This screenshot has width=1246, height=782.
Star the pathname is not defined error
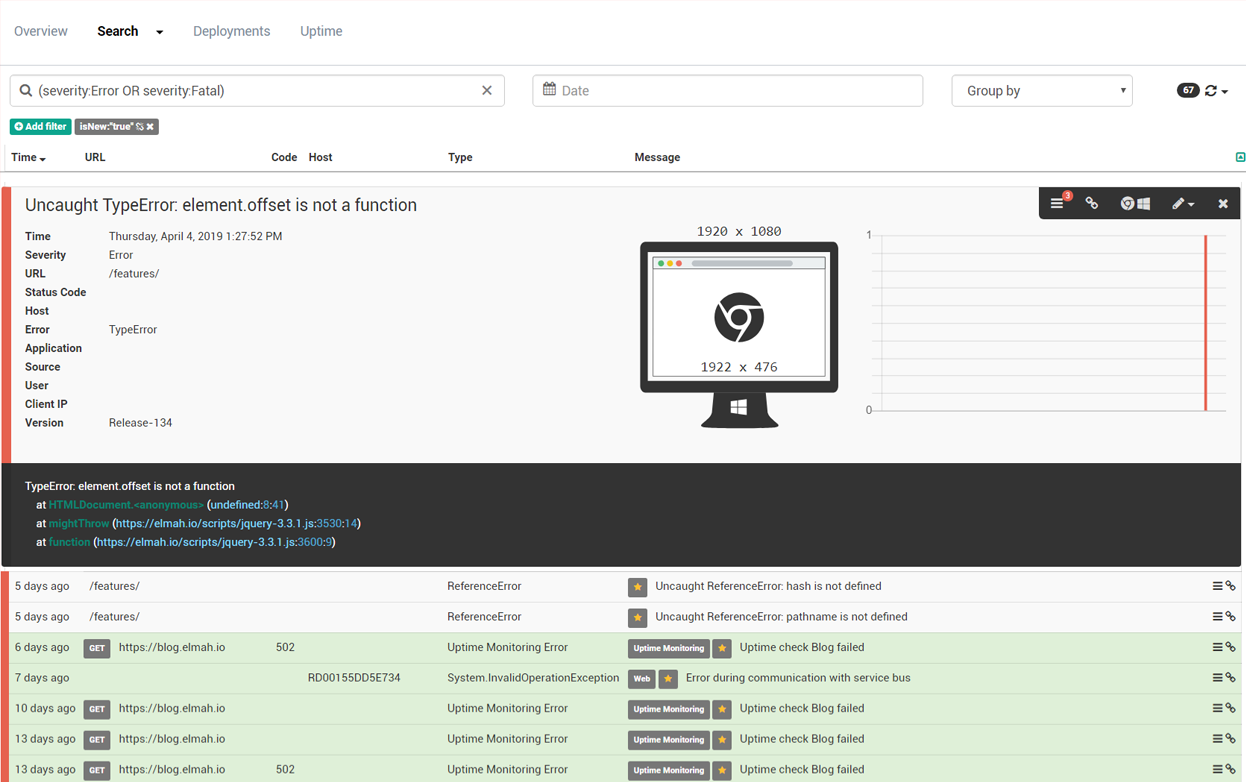pos(637,617)
